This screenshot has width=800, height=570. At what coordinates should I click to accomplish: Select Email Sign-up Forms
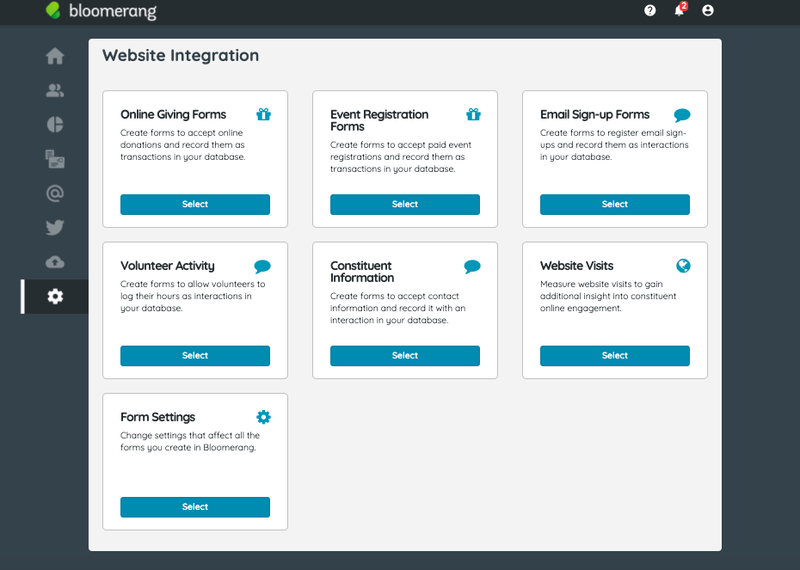point(615,204)
